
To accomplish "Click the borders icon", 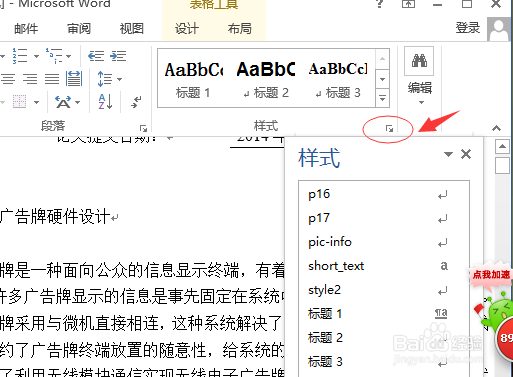I will (x=20, y=102).
